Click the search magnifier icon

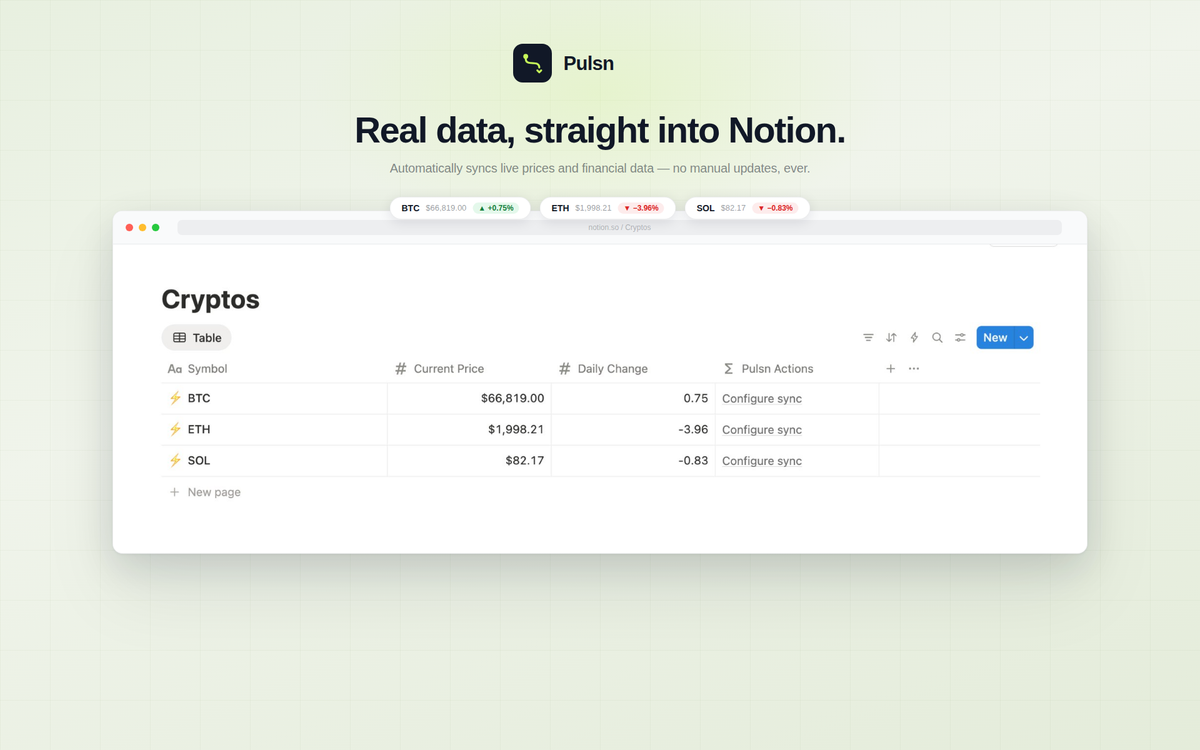[937, 338]
